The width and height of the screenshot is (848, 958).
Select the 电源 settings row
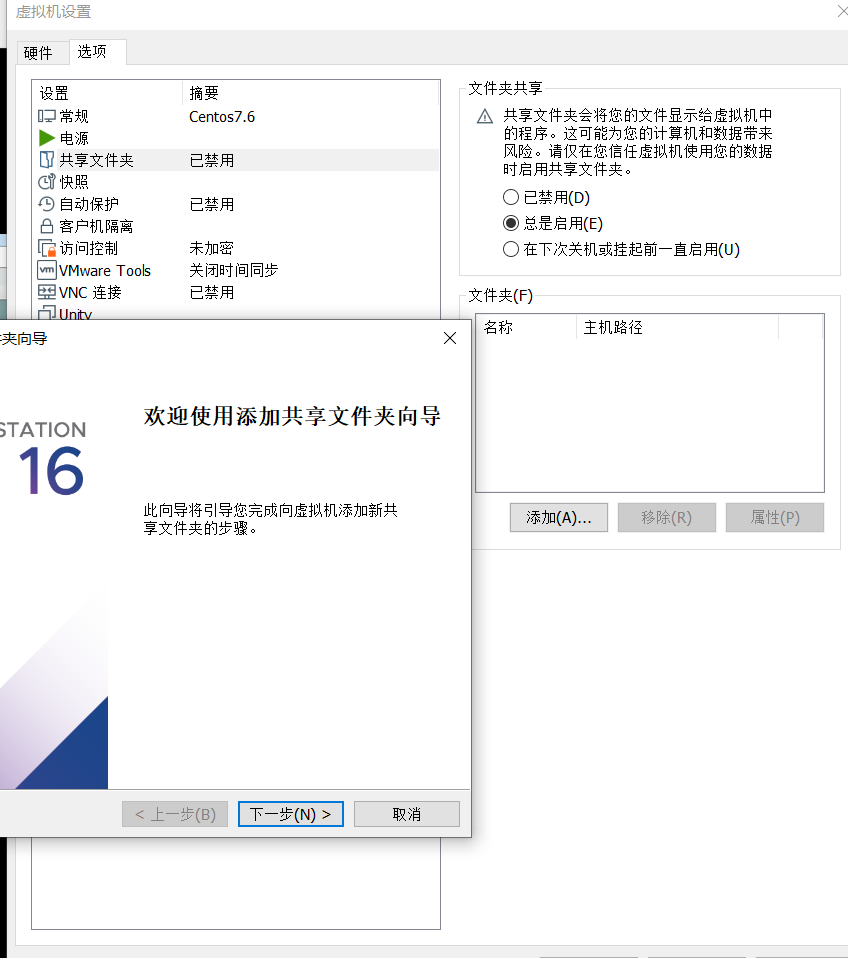(236, 138)
